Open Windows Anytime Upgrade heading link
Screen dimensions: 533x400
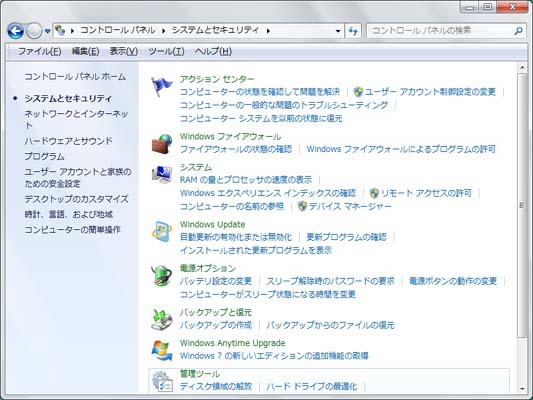(233, 343)
